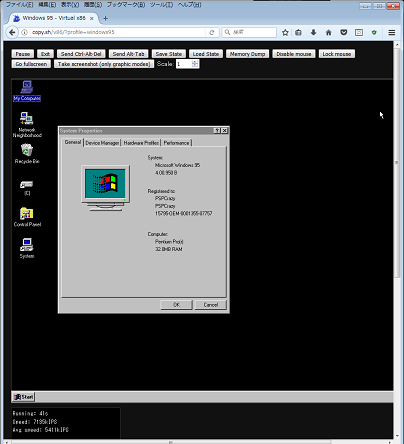Click the help question mark in System Properties

tap(217, 131)
